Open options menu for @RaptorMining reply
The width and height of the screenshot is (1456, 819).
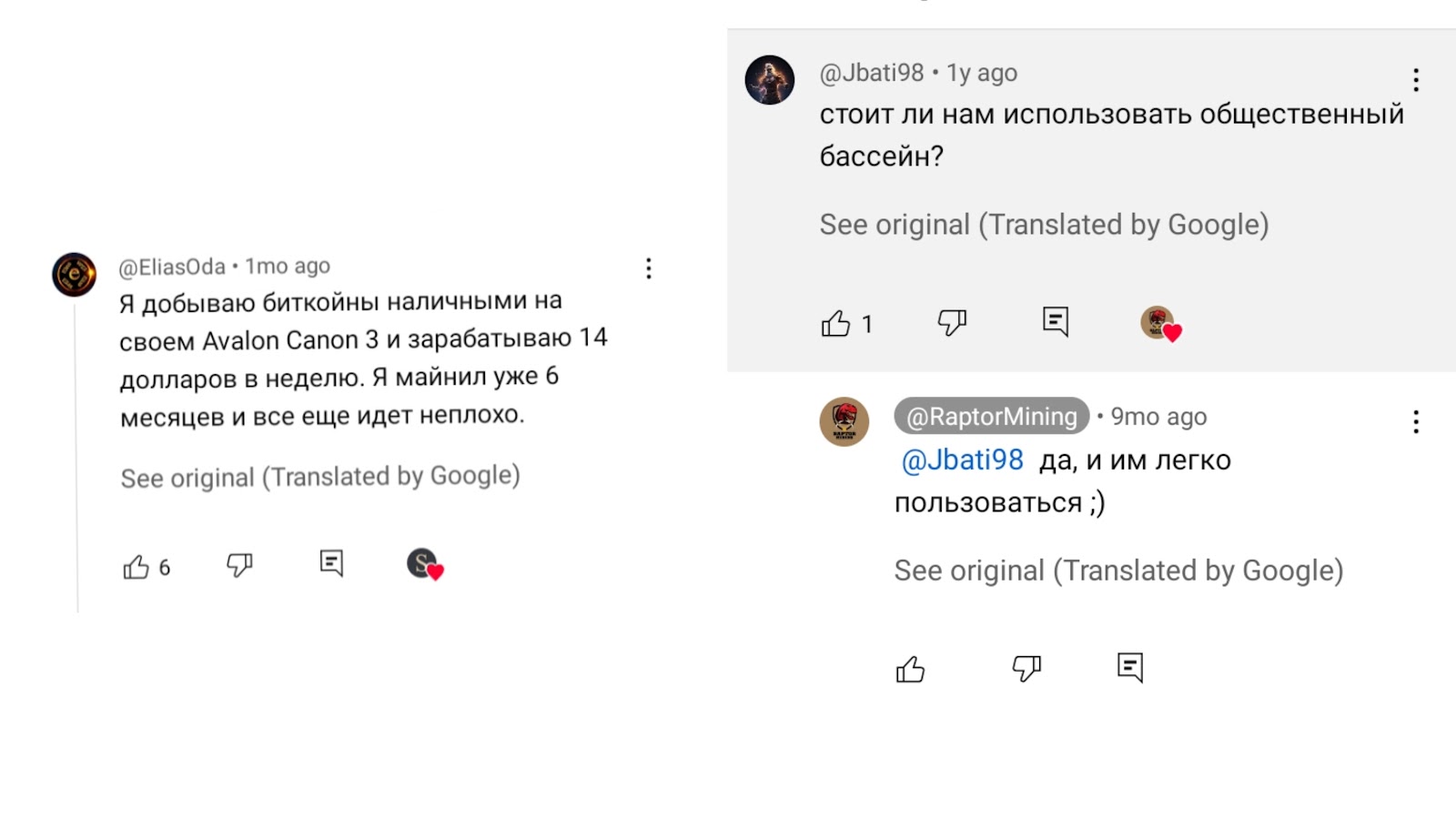1416,421
